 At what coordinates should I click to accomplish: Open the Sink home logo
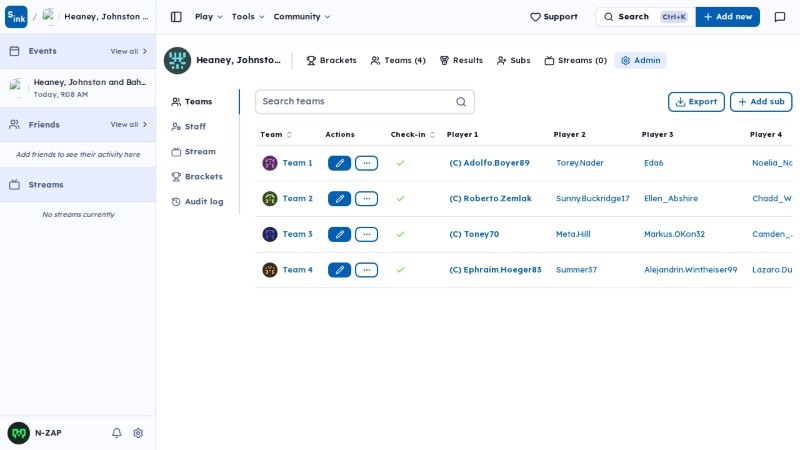pos(16,17)
